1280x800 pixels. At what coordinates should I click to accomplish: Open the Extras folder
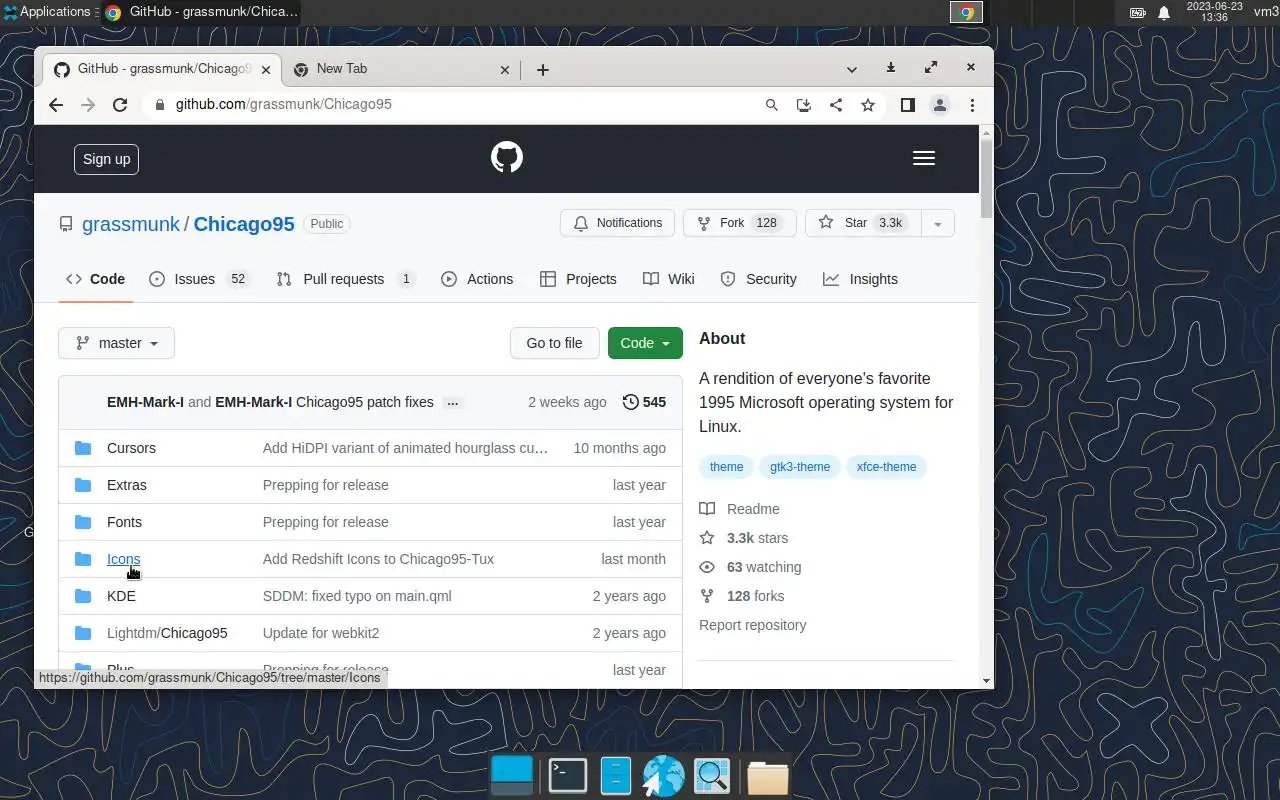pos(127,485)
